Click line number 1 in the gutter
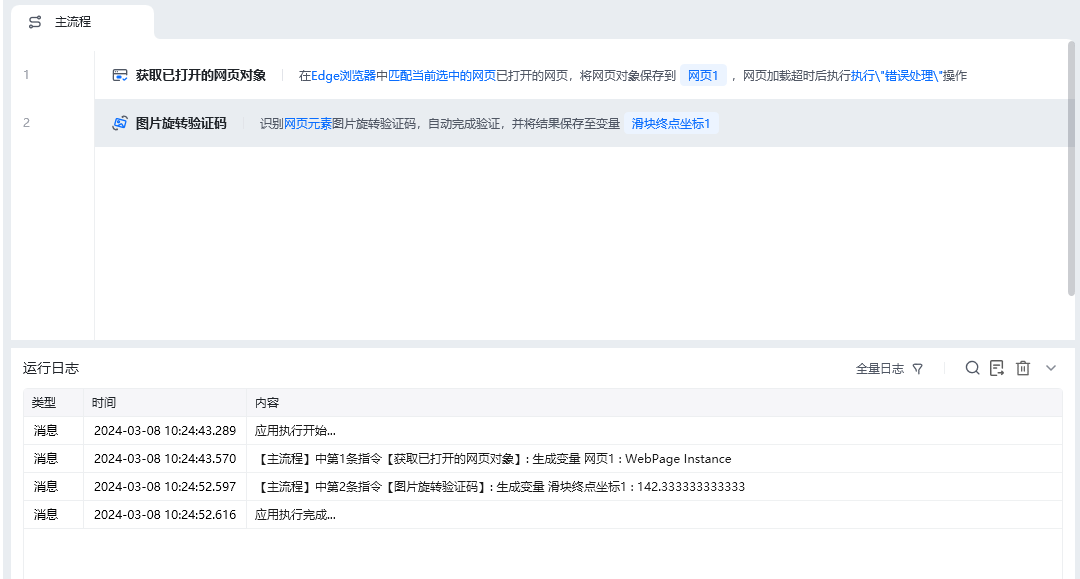Screen dimensions: 1080x579 click(x=26, y=74)
